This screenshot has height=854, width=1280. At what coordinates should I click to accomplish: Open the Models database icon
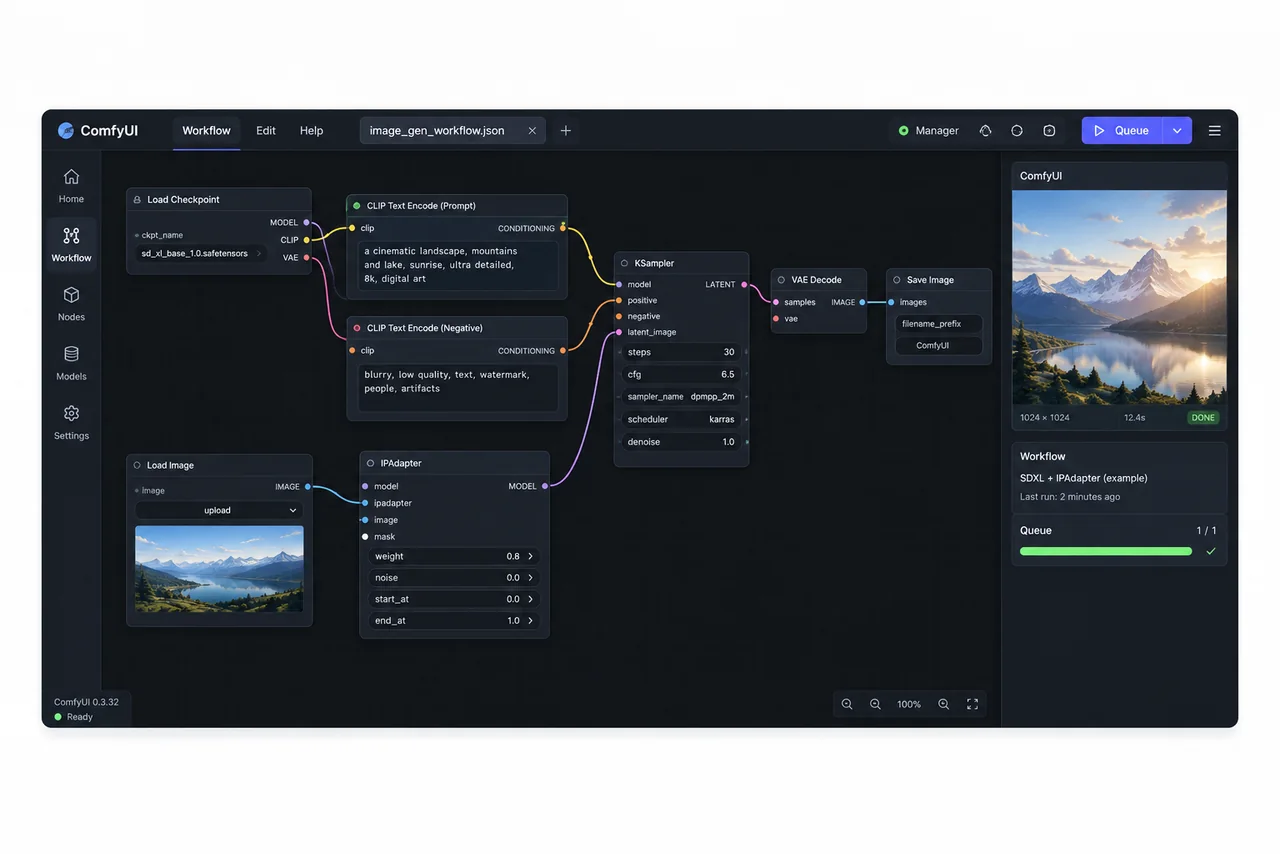pos(71,354)
